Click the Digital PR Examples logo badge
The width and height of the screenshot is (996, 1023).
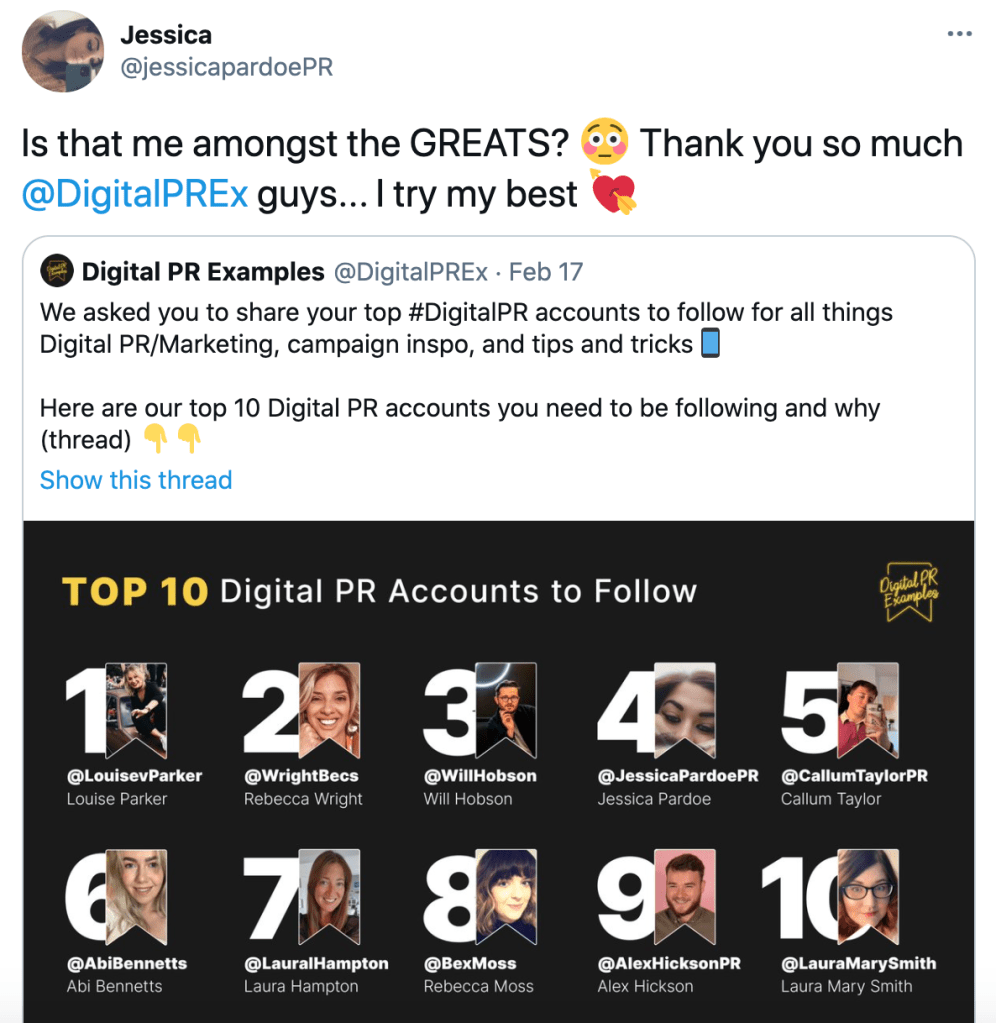pyautogui.click(x=908, y=591)
